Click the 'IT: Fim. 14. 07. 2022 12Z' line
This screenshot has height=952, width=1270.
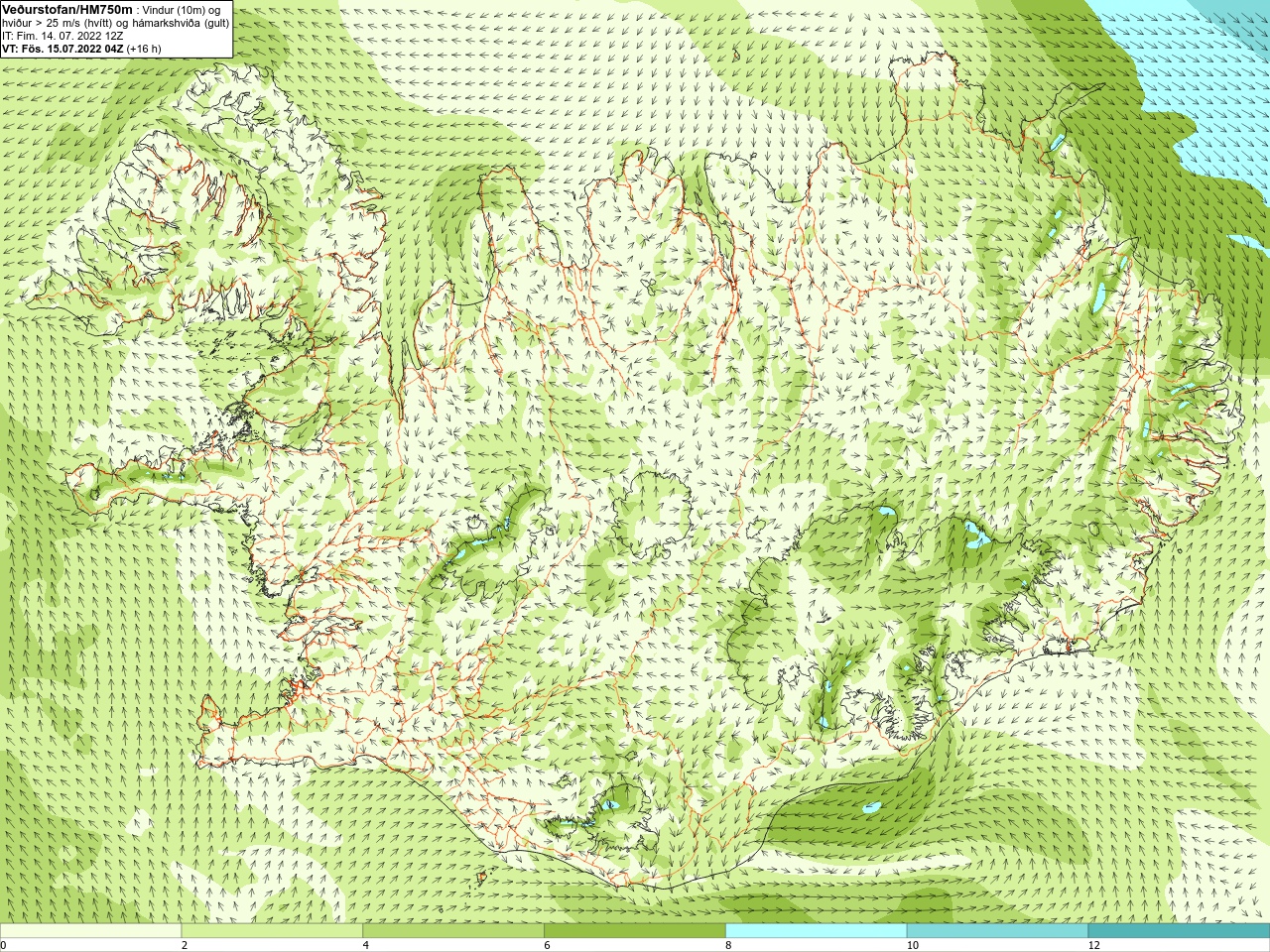(x=63, y=36)
